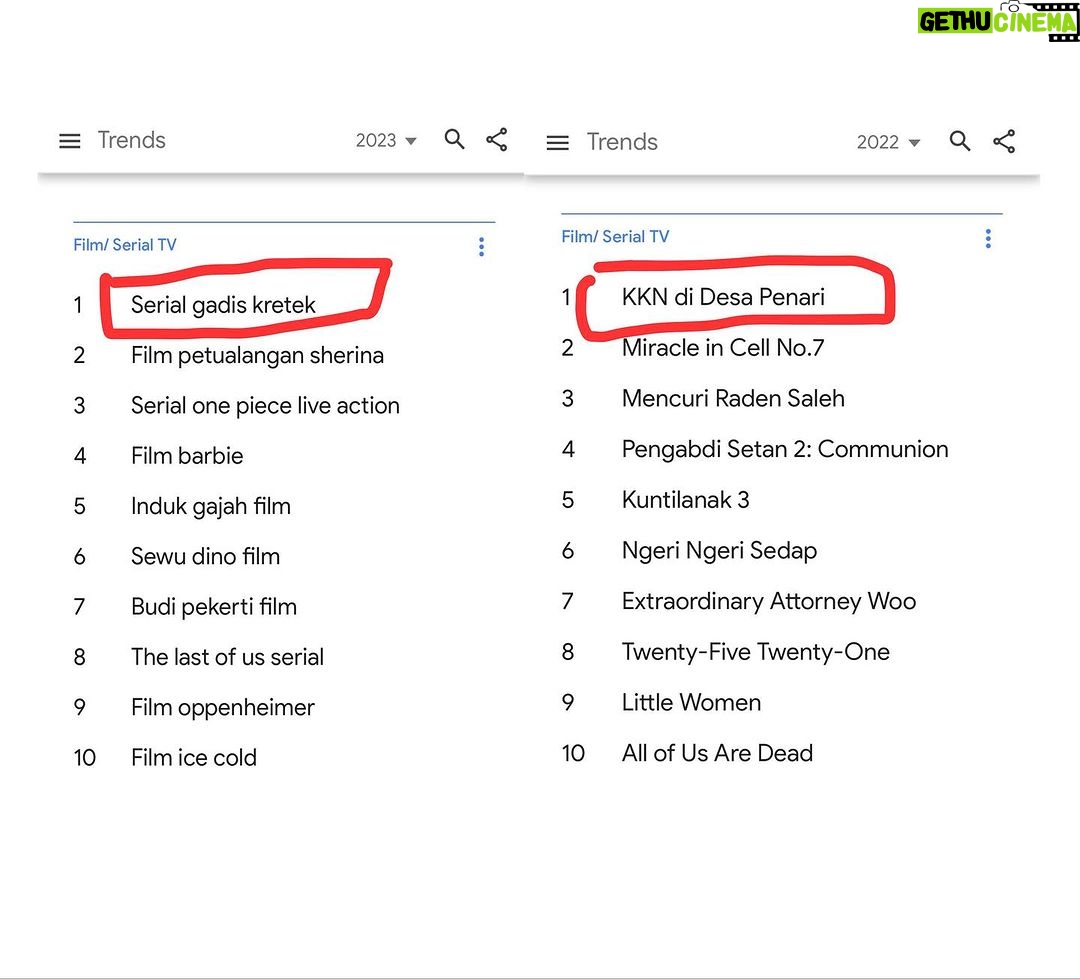Select 'Film ice cold' entry

tap(194, 757)
